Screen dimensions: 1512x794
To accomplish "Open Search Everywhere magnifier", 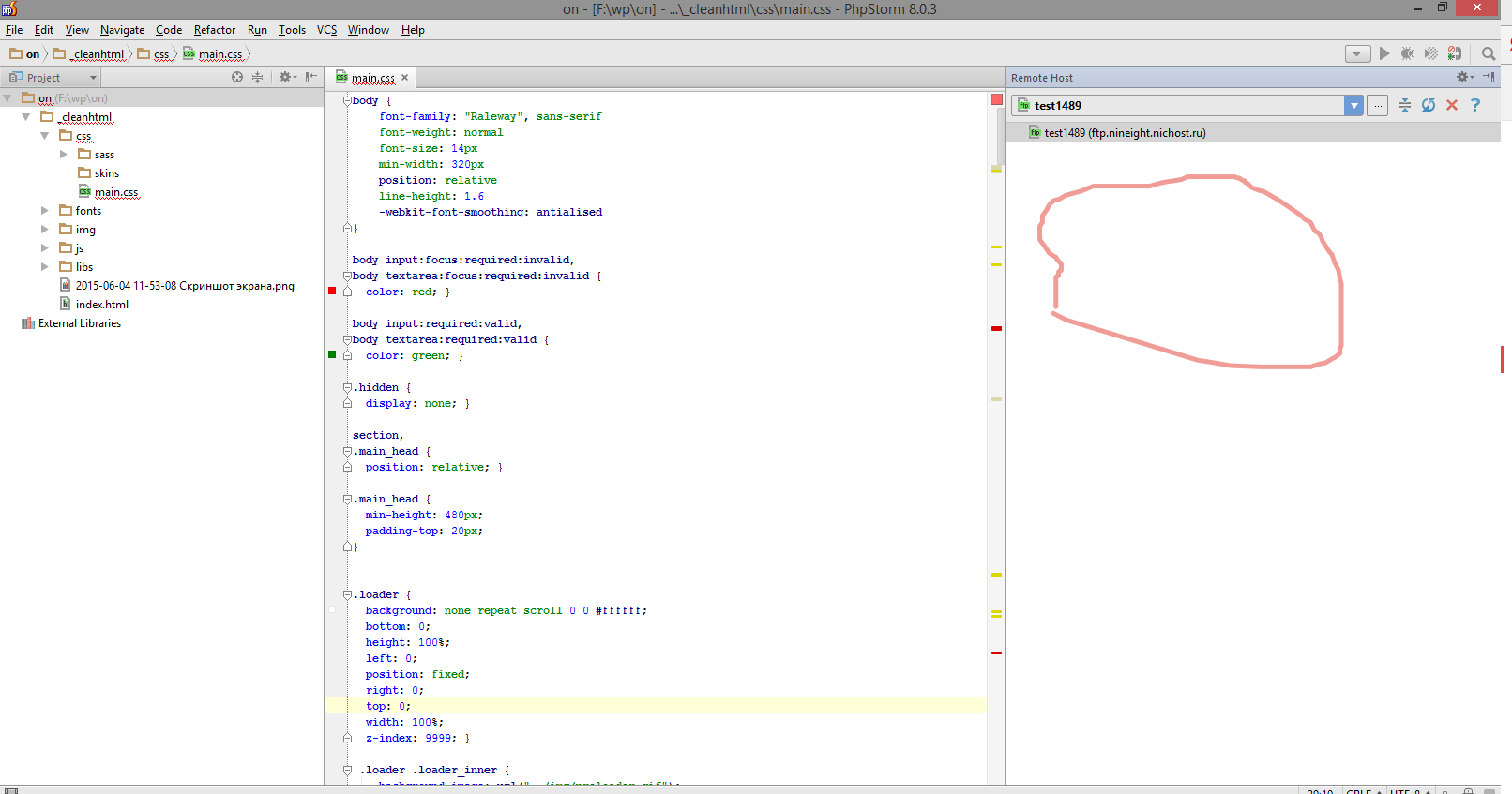I will [x=1489, y=53].
